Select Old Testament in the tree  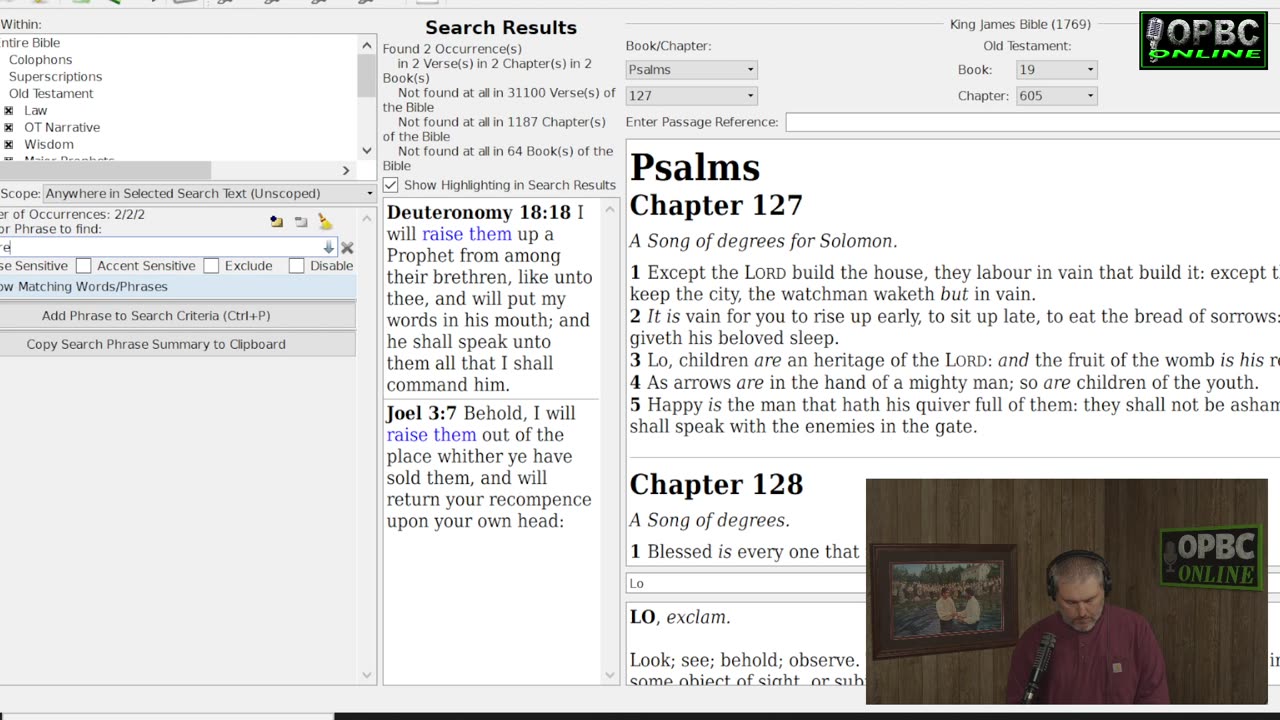pos(51,94)
